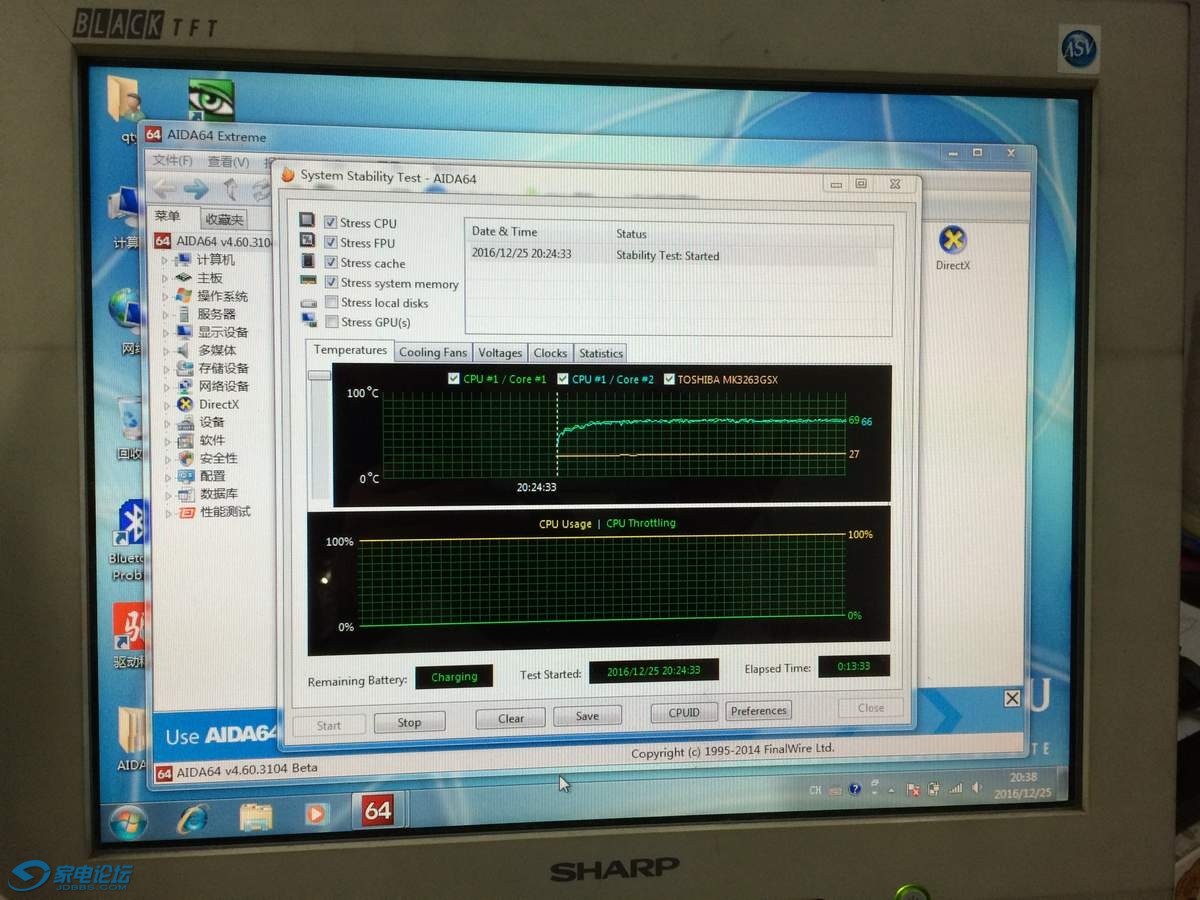Click the volume speaker icon in system tray

pyautogui.click(x=977, y=788)
